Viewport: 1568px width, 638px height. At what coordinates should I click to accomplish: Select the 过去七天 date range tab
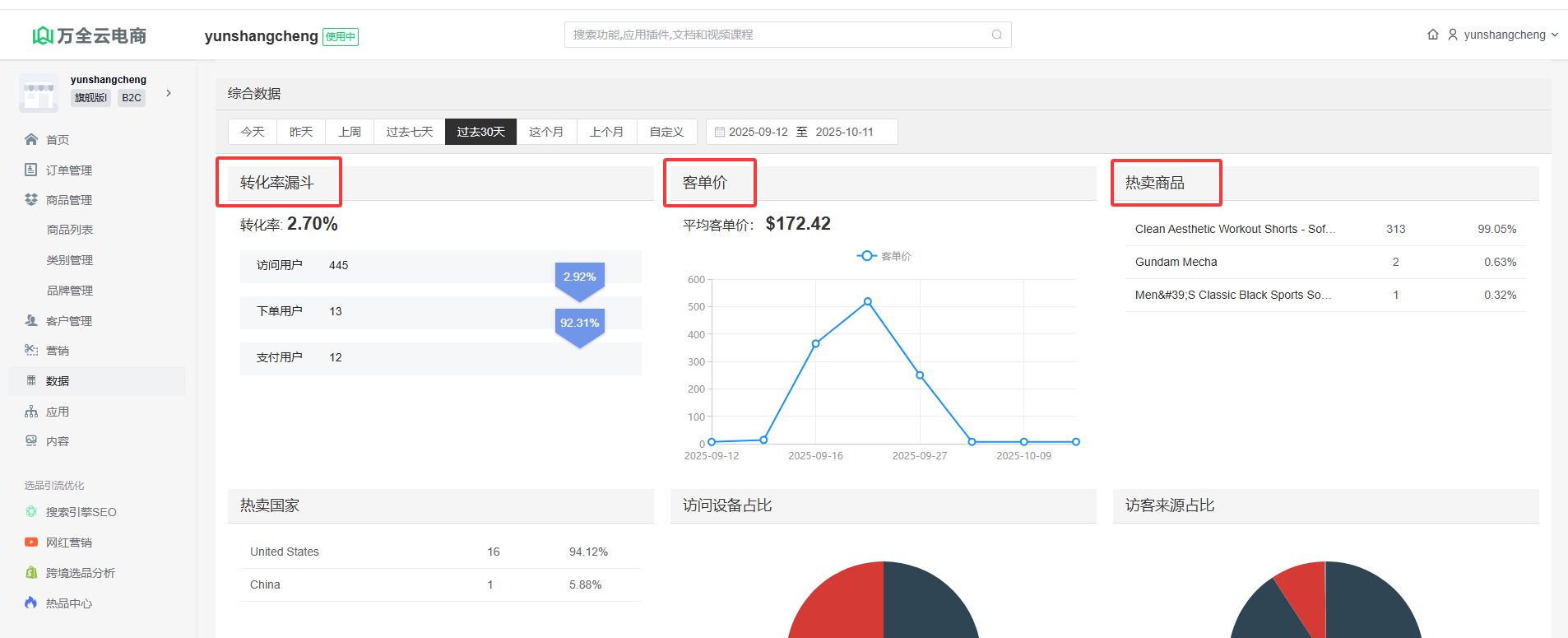click(x=409, y=132)
